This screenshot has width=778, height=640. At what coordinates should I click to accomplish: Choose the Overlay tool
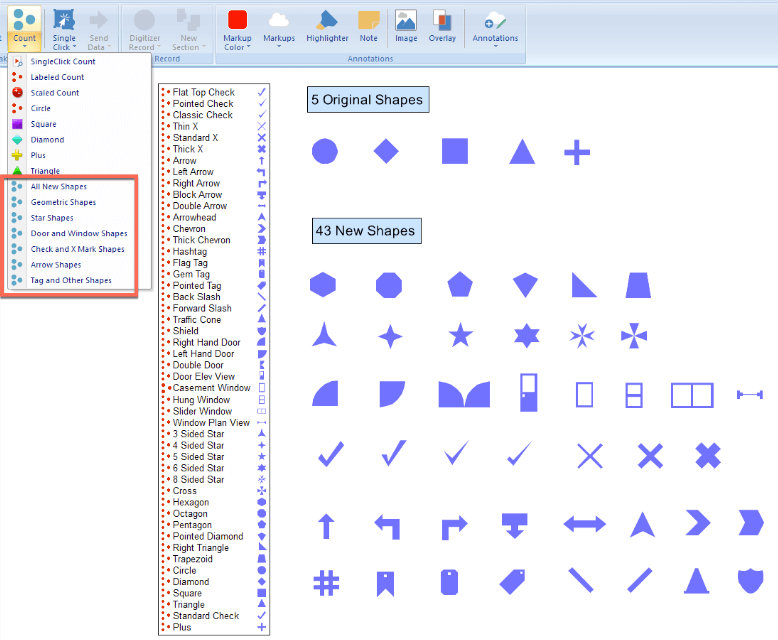(x=442, y=26)
